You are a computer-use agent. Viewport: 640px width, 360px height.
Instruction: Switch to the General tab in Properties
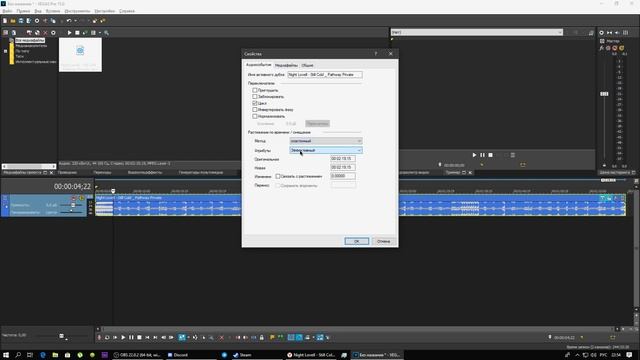[307, 65]
